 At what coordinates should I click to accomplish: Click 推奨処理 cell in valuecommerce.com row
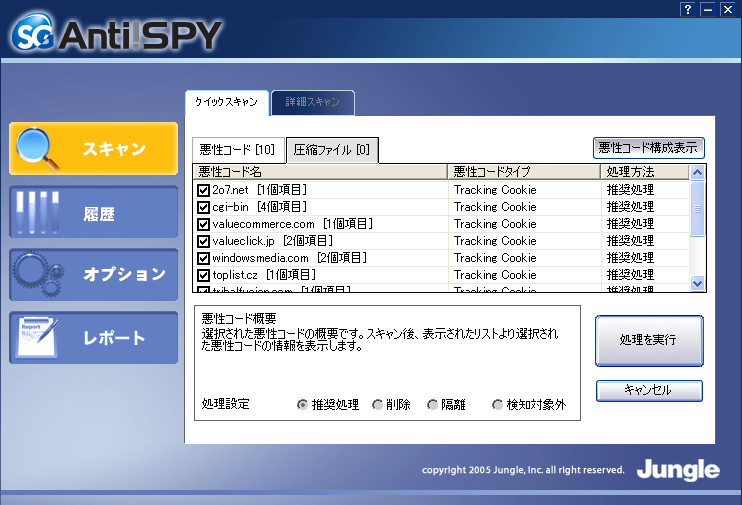click(630, 224)
